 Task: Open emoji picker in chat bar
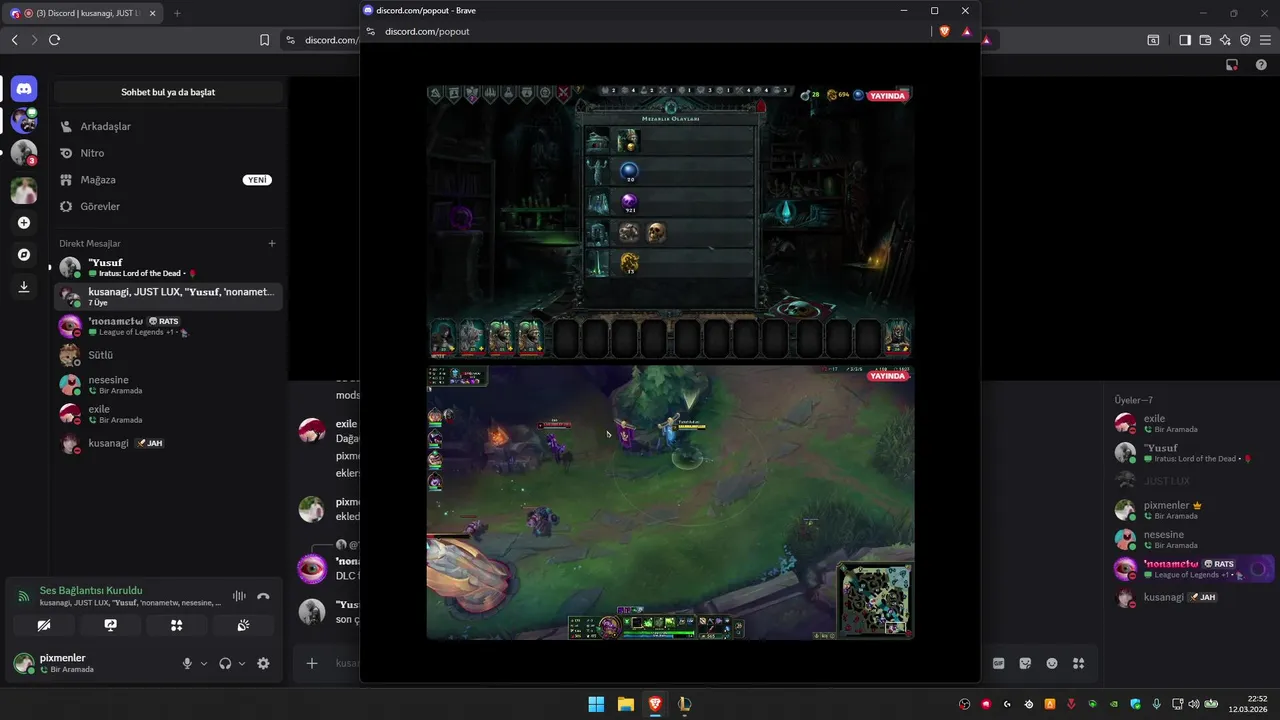tap(1052, 663)
